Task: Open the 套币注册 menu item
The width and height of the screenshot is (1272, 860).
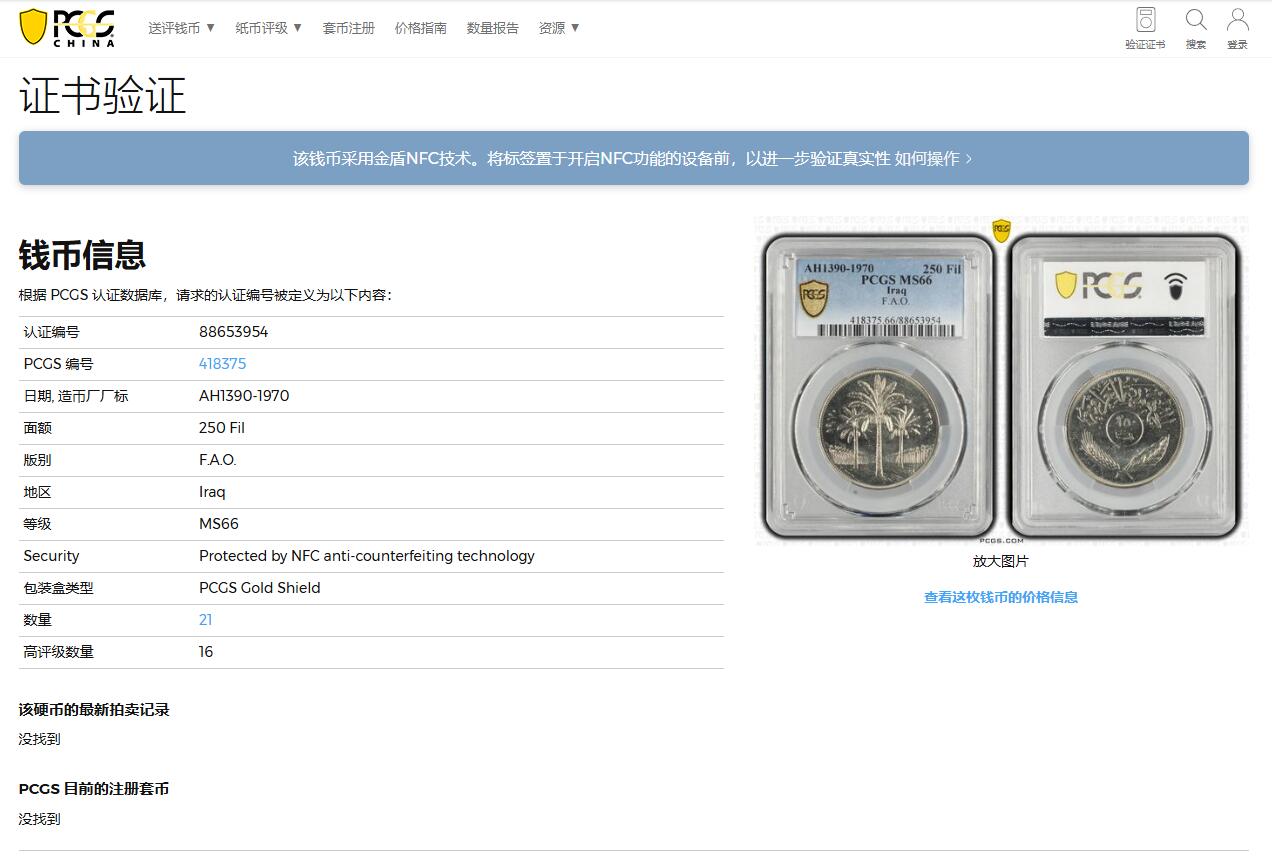Action: point(348,28)
